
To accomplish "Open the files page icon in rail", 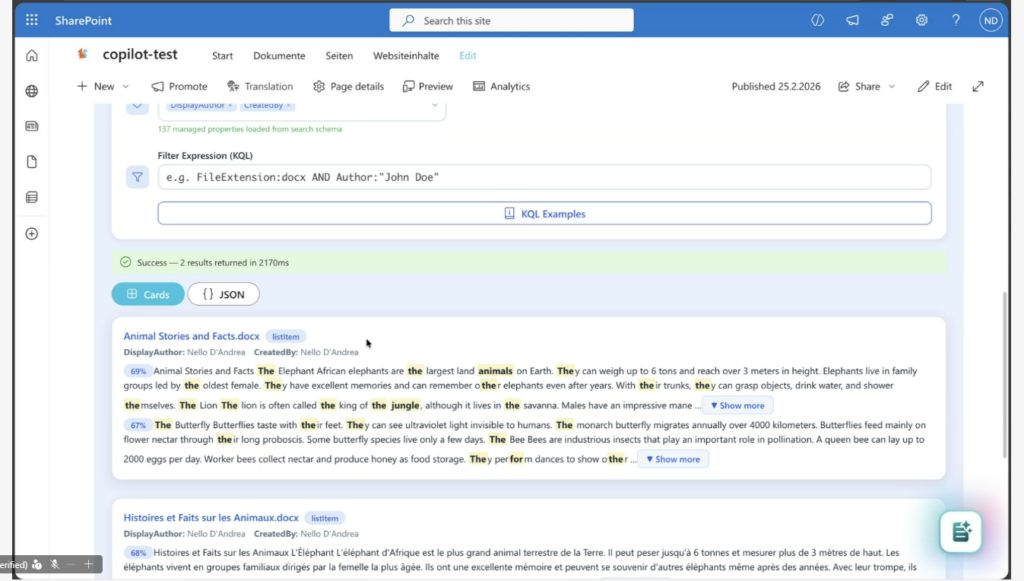I will coord(31,161).
